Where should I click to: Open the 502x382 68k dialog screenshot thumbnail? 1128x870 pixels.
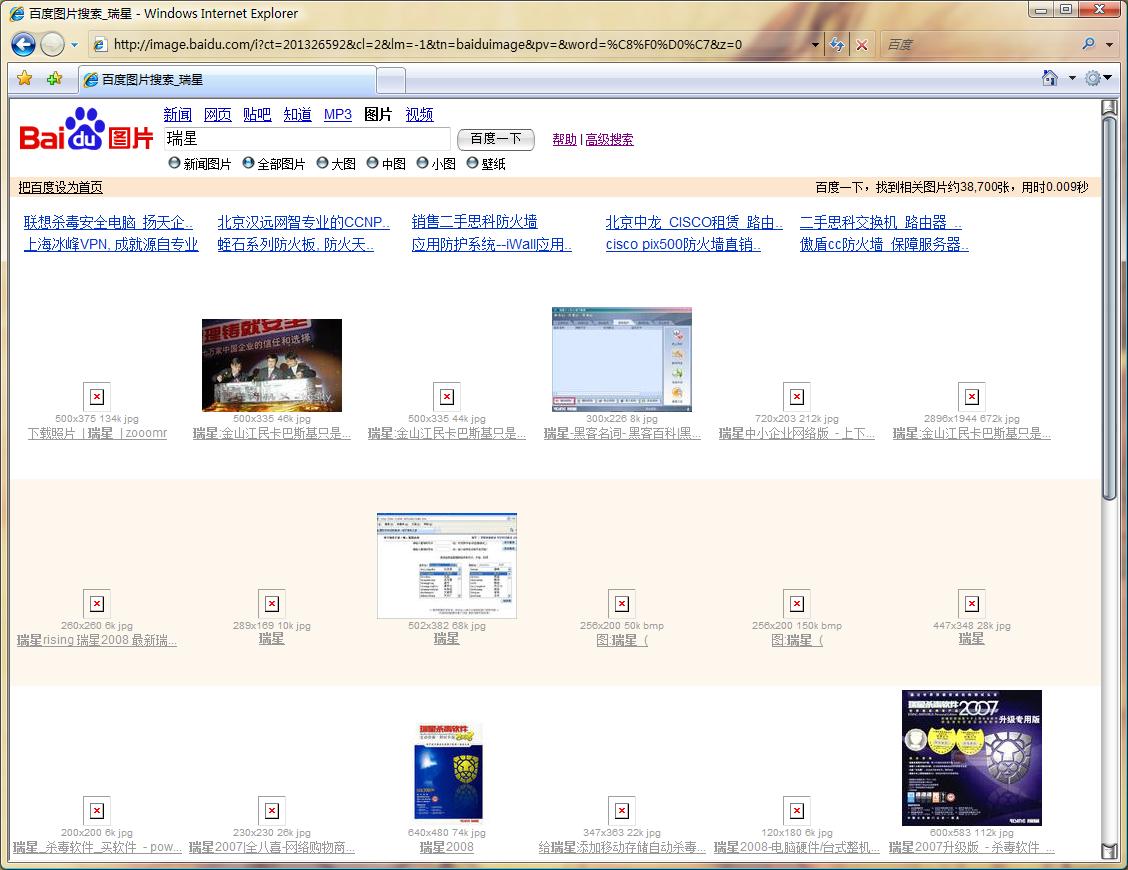pyautogui.click(x=447, y=566)
